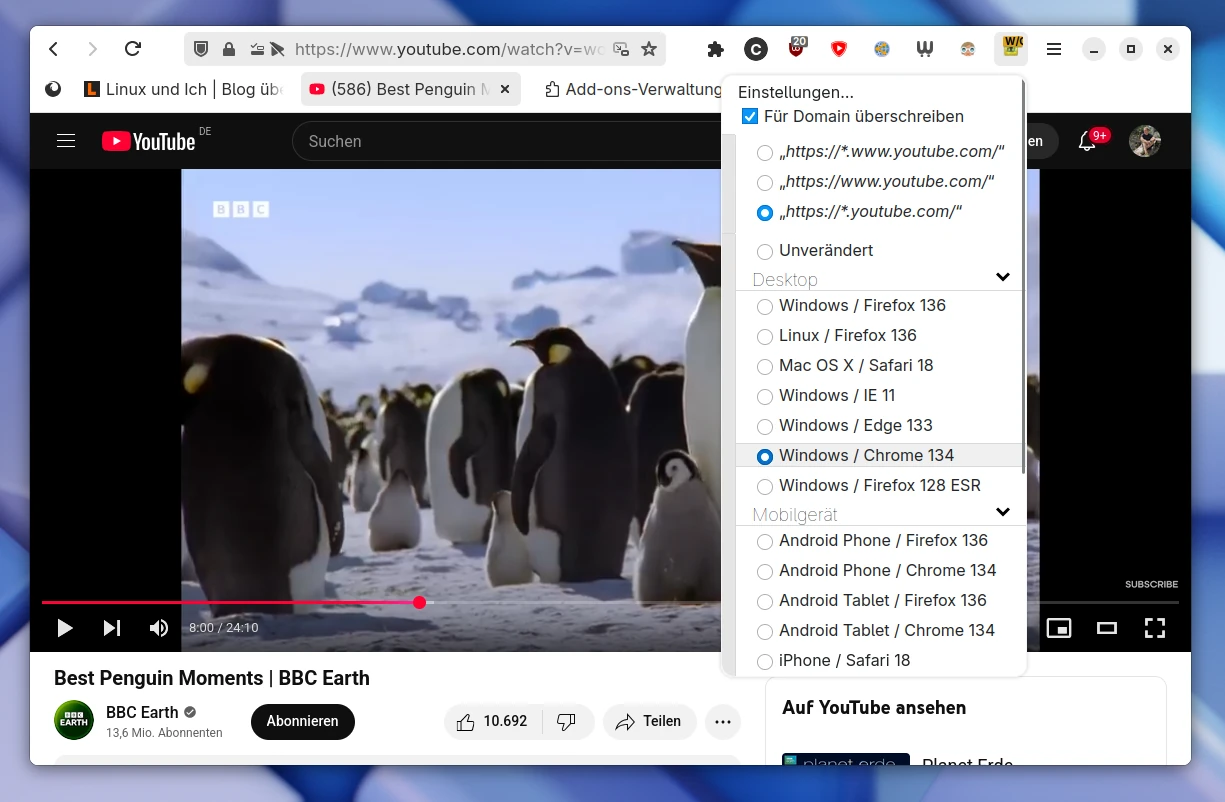The image size is (1225, 802).
Task: Click the red video progress scrubber
Action: click(x=419, y=602)
